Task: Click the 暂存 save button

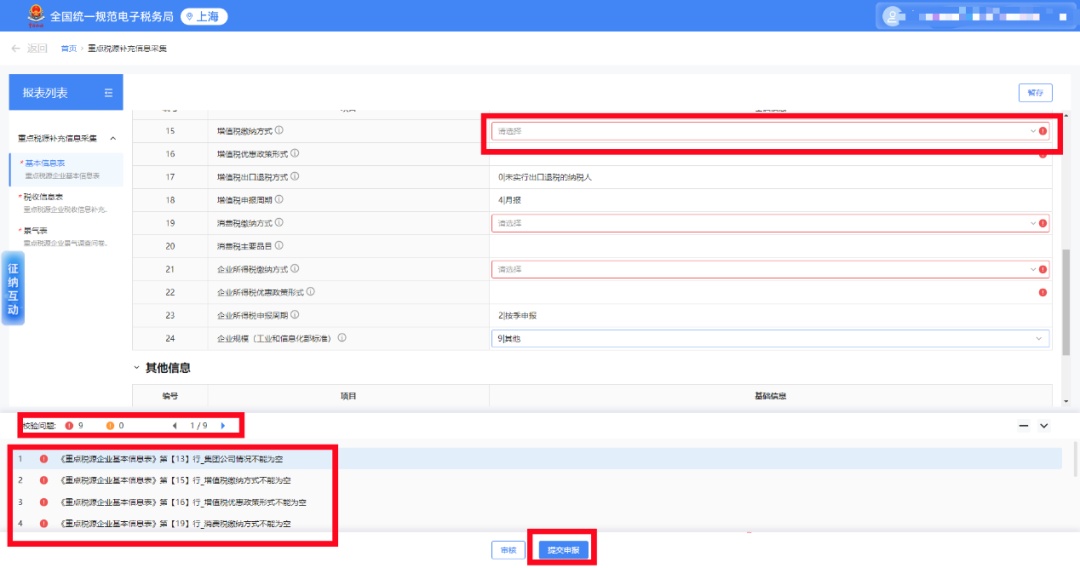Action: pyautogui.click(x=1035, y=93)
